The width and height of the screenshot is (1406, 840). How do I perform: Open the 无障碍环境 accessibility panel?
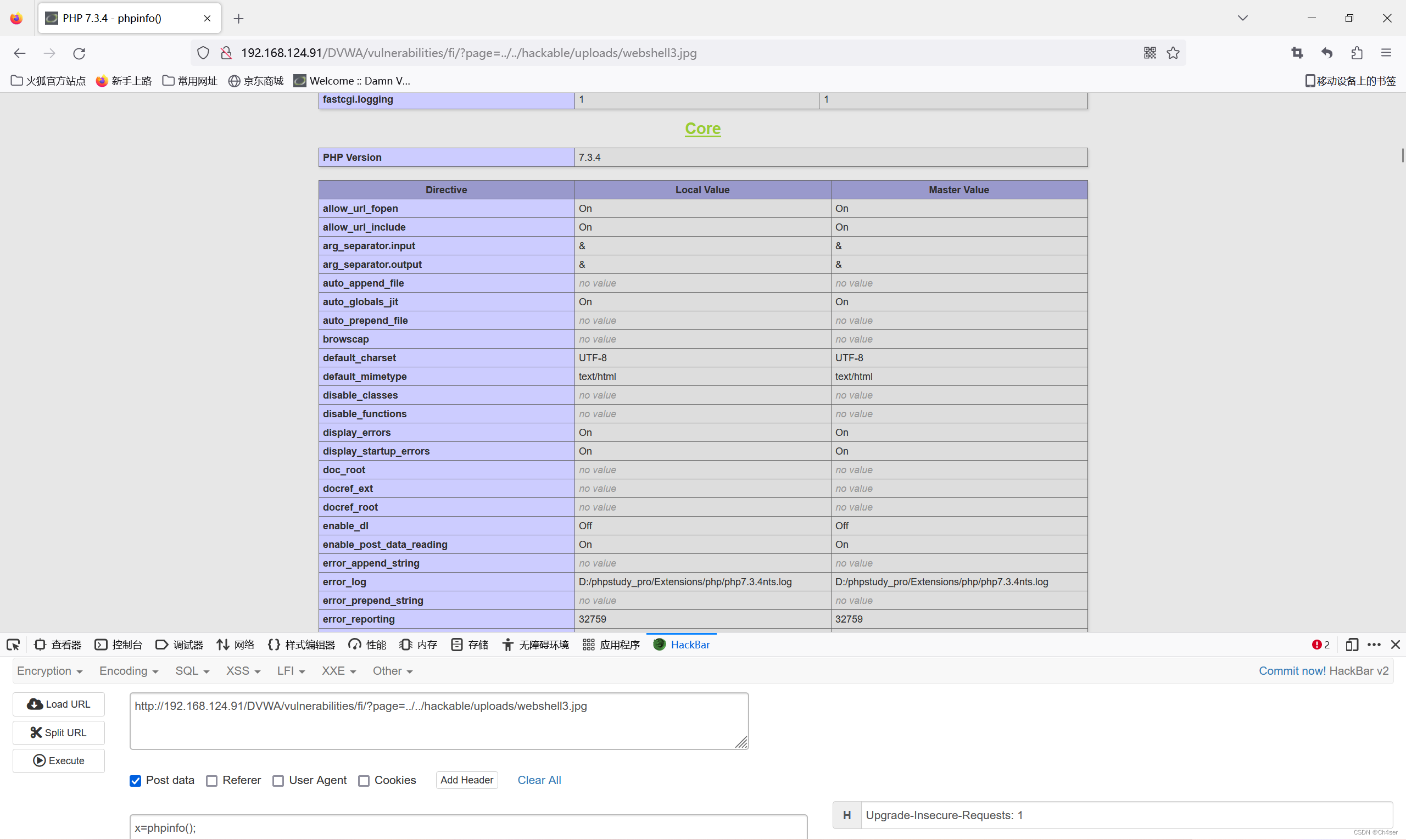[x=535, y=645]
